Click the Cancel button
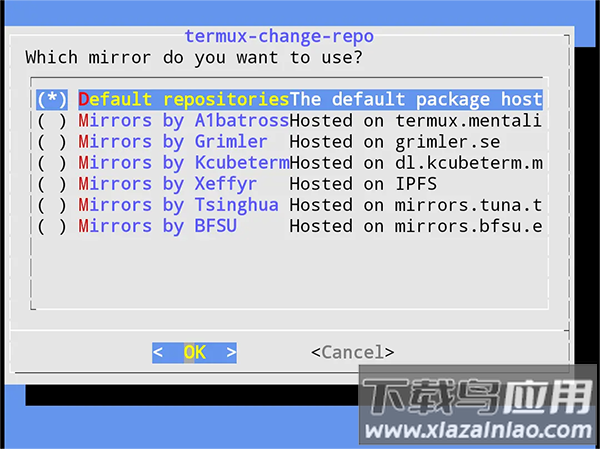The width and height of the screenshot is (600, 449). [352, 353]
